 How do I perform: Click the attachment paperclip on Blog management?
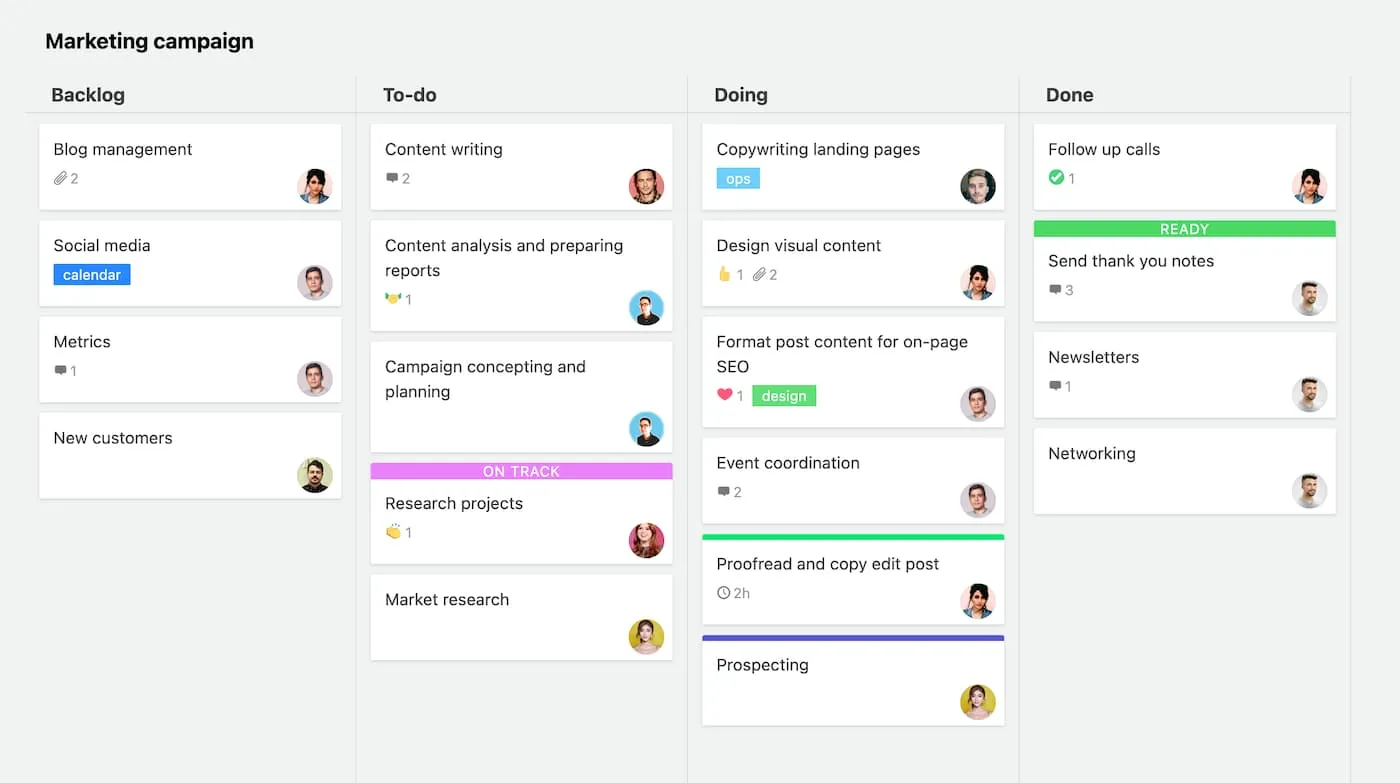pos(60,179)
